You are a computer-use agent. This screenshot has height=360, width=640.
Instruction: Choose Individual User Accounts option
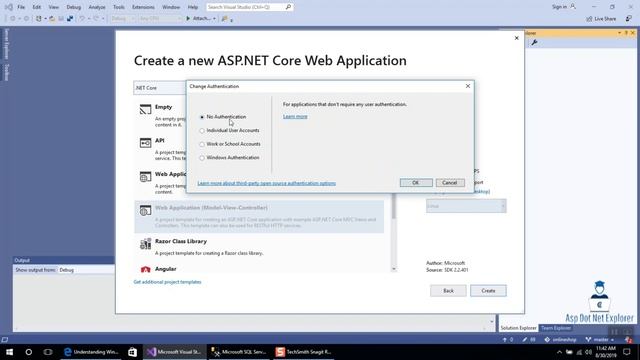point(202,131)
